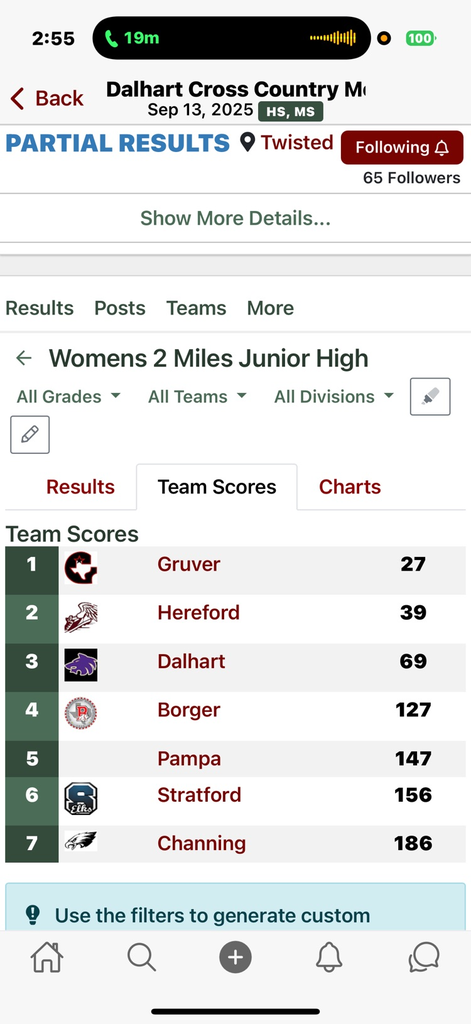
Task: Click the pencil edit icon button
Action: pyautogui.click(x=29, y=434)
